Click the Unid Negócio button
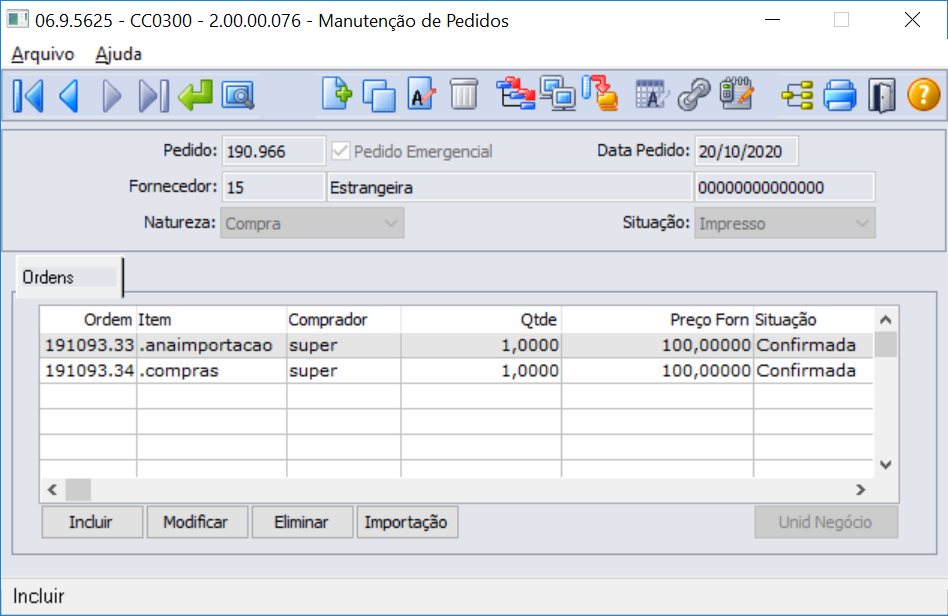The height and width of the screenshot is (616, 948). [x=826, y=522]
